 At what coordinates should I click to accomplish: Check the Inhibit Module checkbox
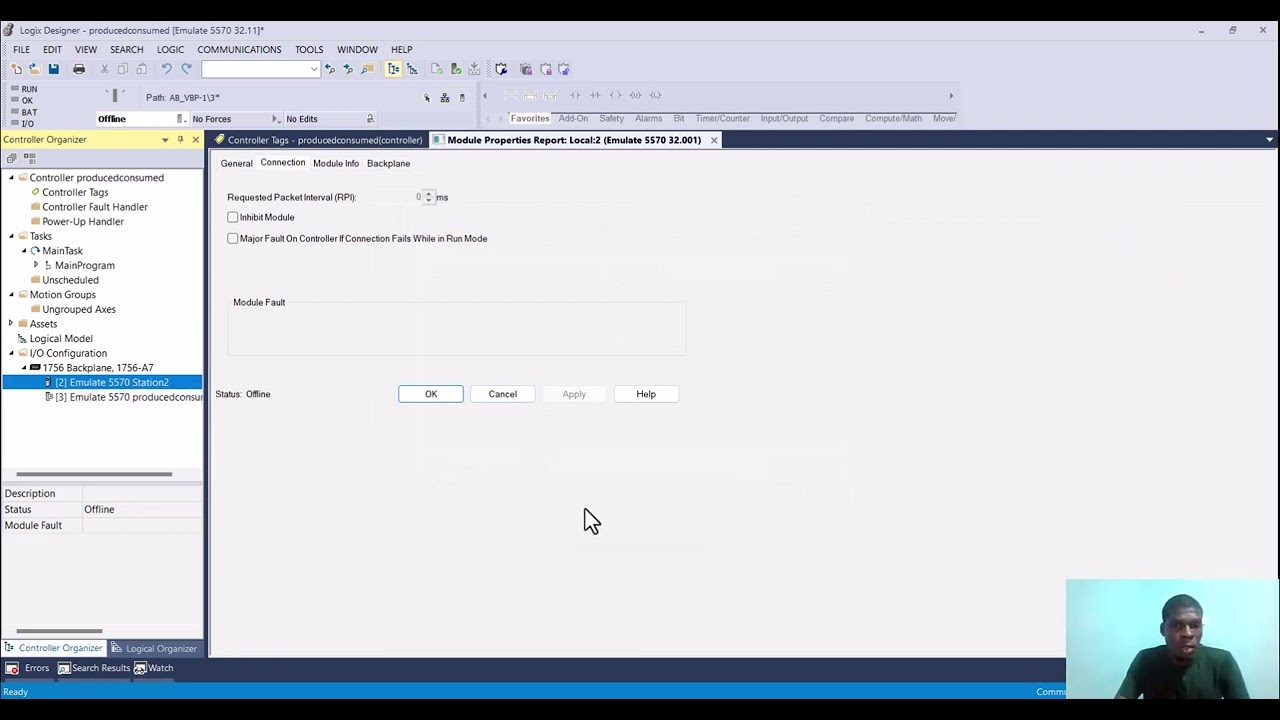point(233,217)
